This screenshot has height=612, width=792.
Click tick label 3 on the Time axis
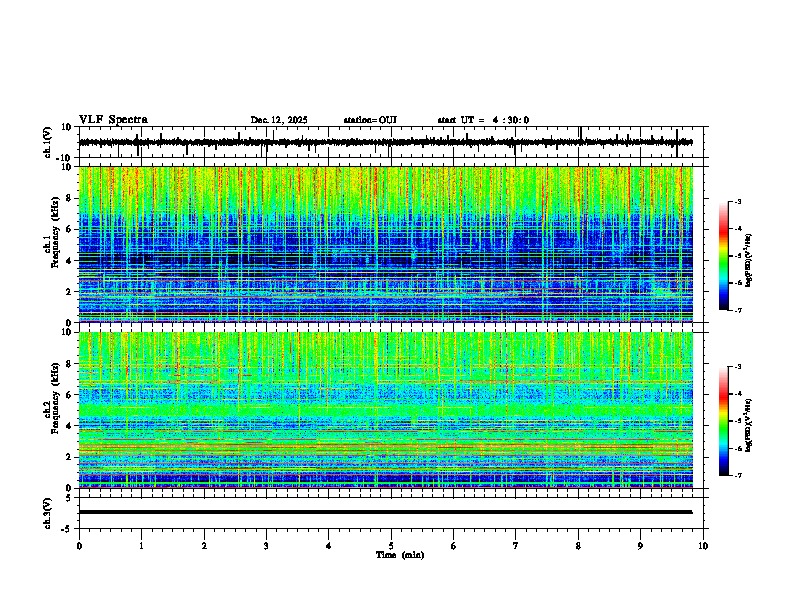pos(266,546)
